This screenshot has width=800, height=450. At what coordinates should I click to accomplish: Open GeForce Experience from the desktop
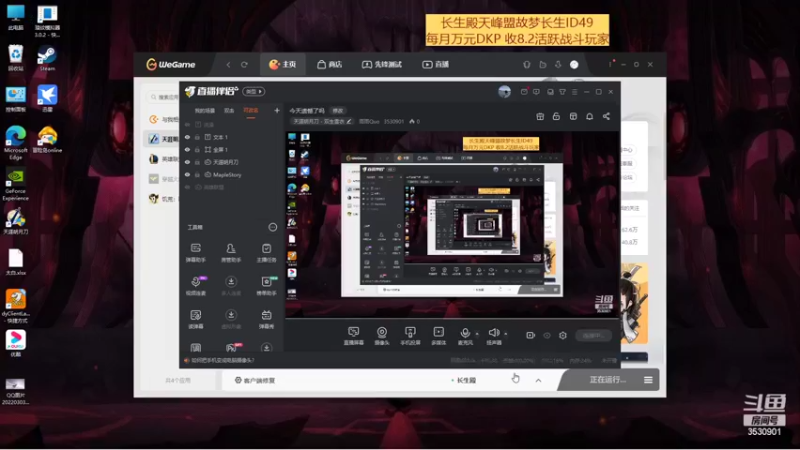[x=16, y=184]
